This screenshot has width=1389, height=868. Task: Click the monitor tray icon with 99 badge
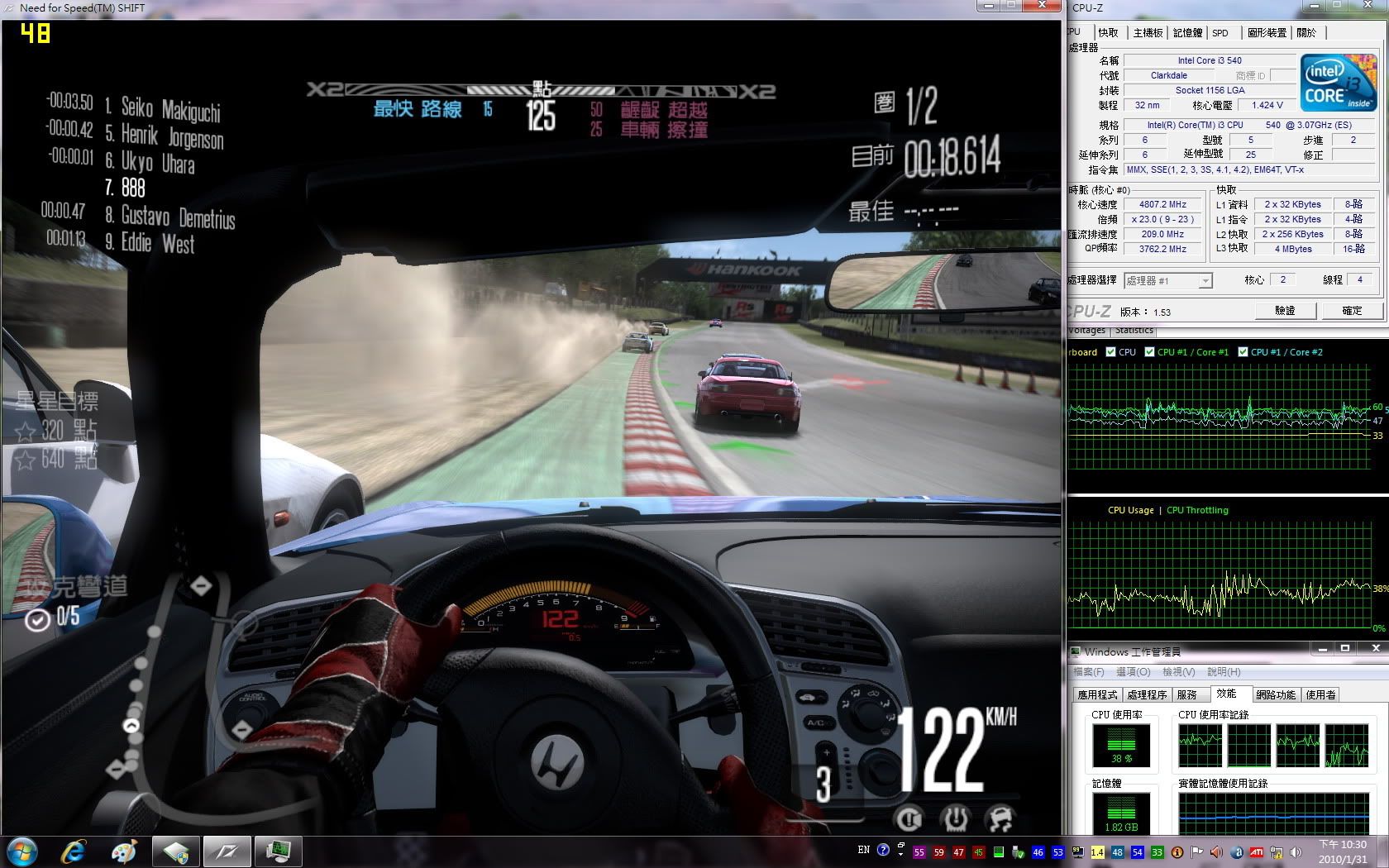coord(1078,852)
